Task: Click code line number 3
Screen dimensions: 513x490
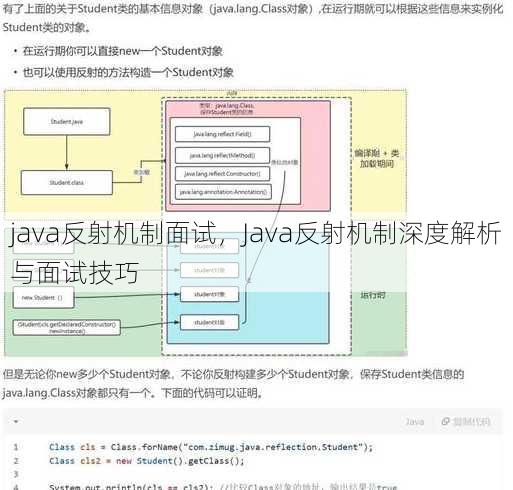Action: click(16, 474)
